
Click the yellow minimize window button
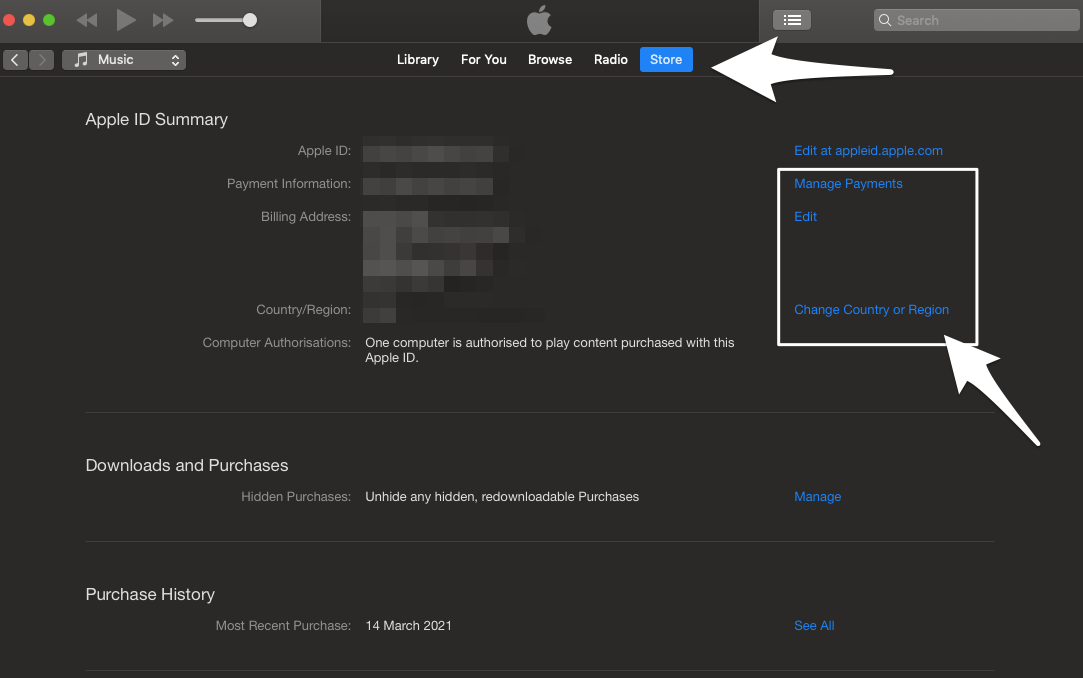29,20
